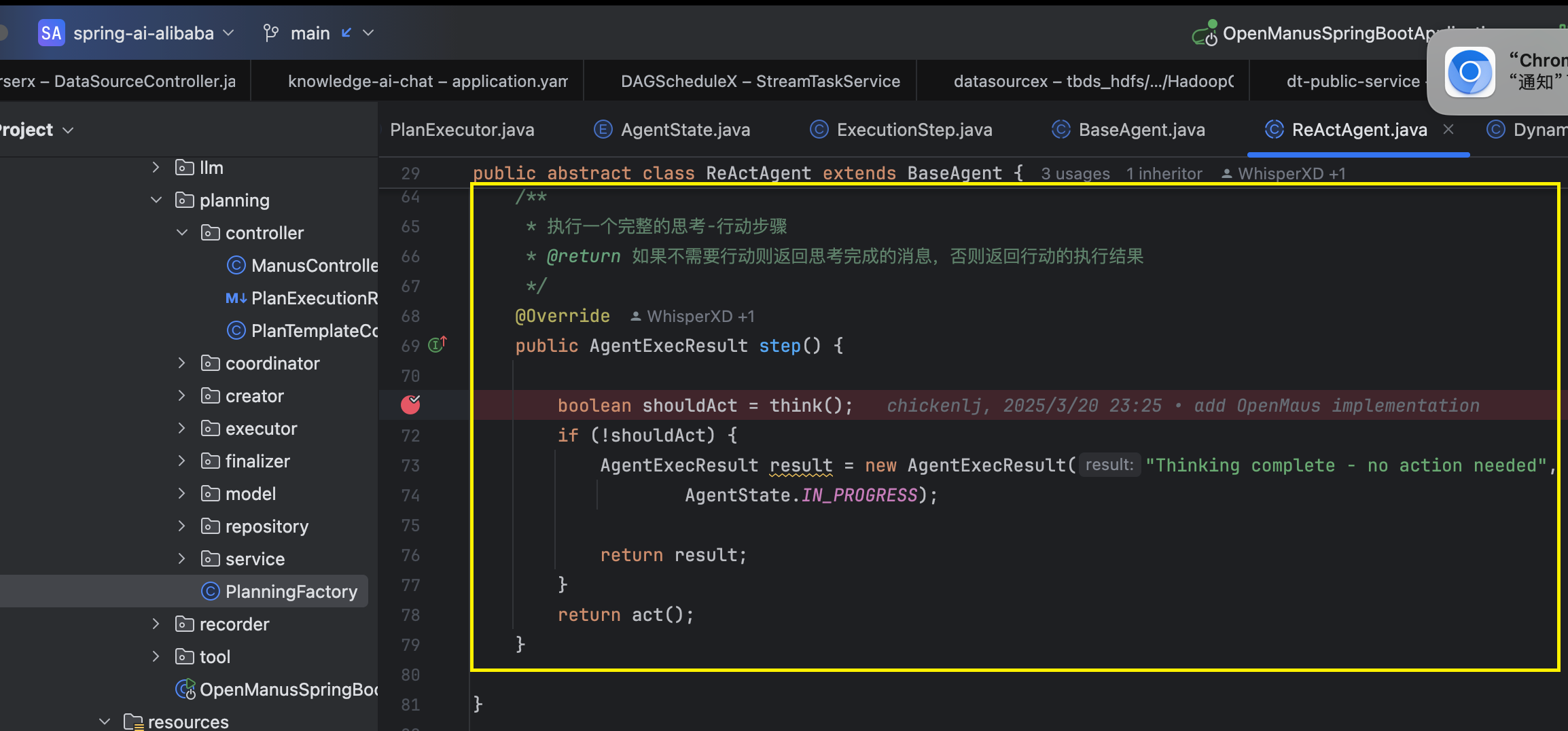Click the llm folder icon

tap(184, 167)
